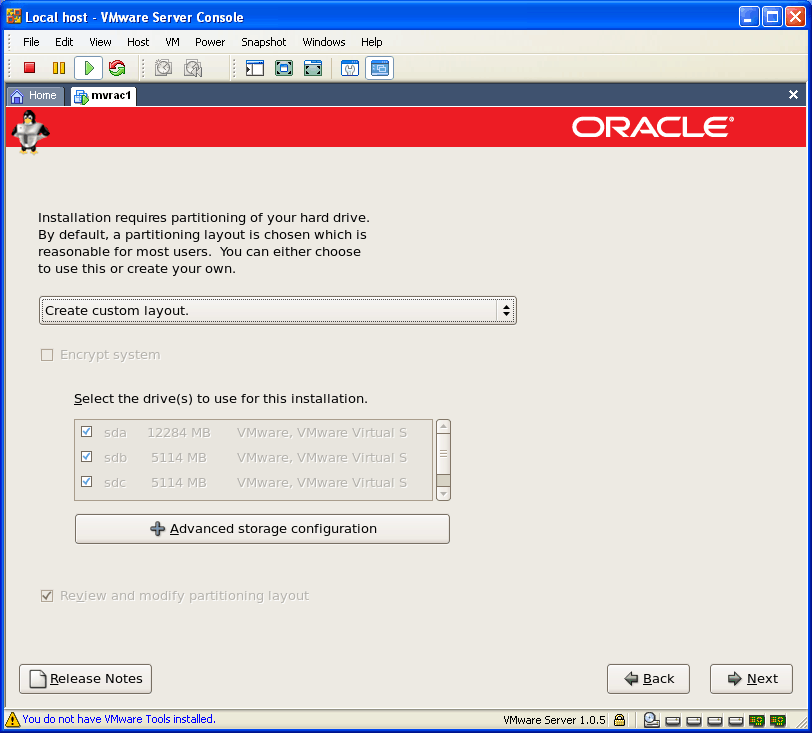Click the green Power On play button
The height and width of the screenshot is (733, 812).
pyautogui.click(x=88, y=68)
